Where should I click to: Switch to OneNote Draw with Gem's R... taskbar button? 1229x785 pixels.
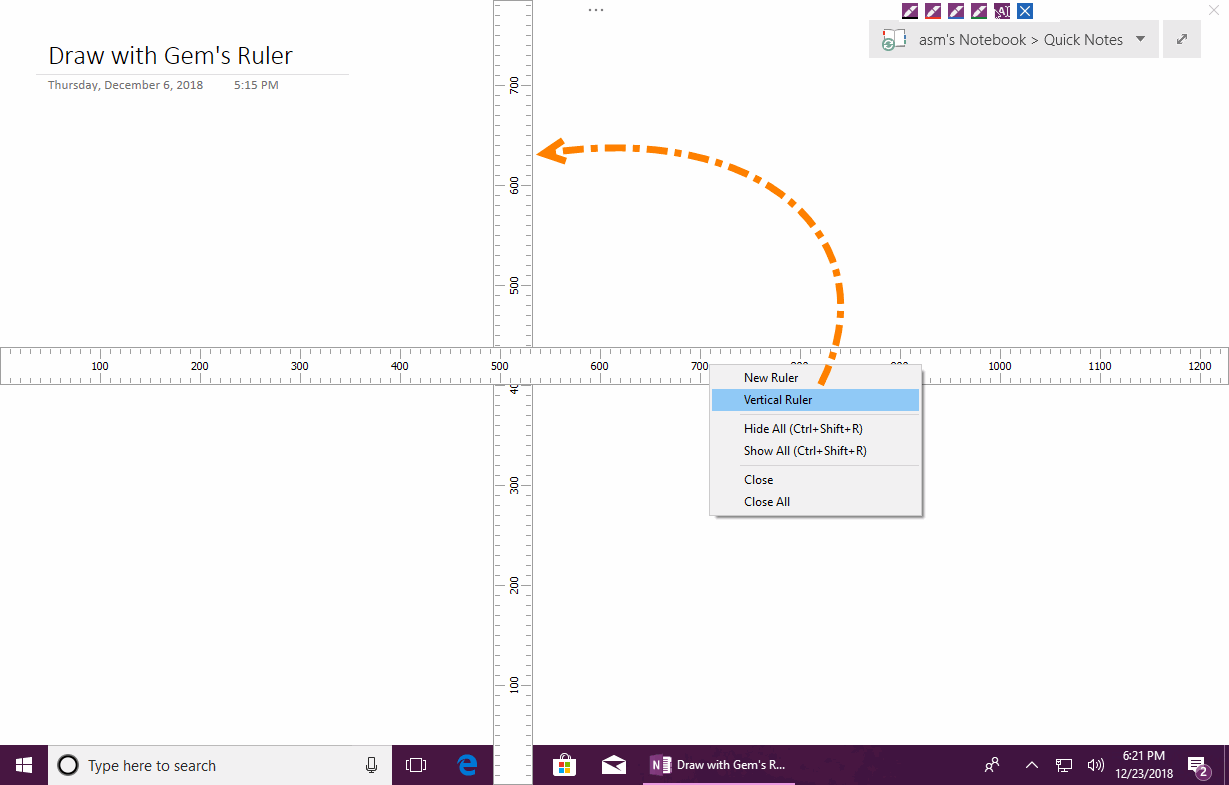(x=720, y=765)
